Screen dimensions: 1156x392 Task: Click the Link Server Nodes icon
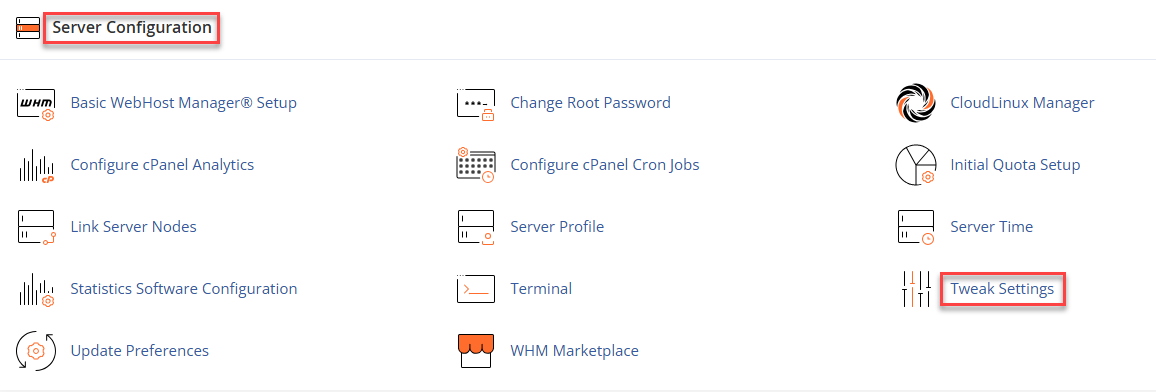point(35,227)
